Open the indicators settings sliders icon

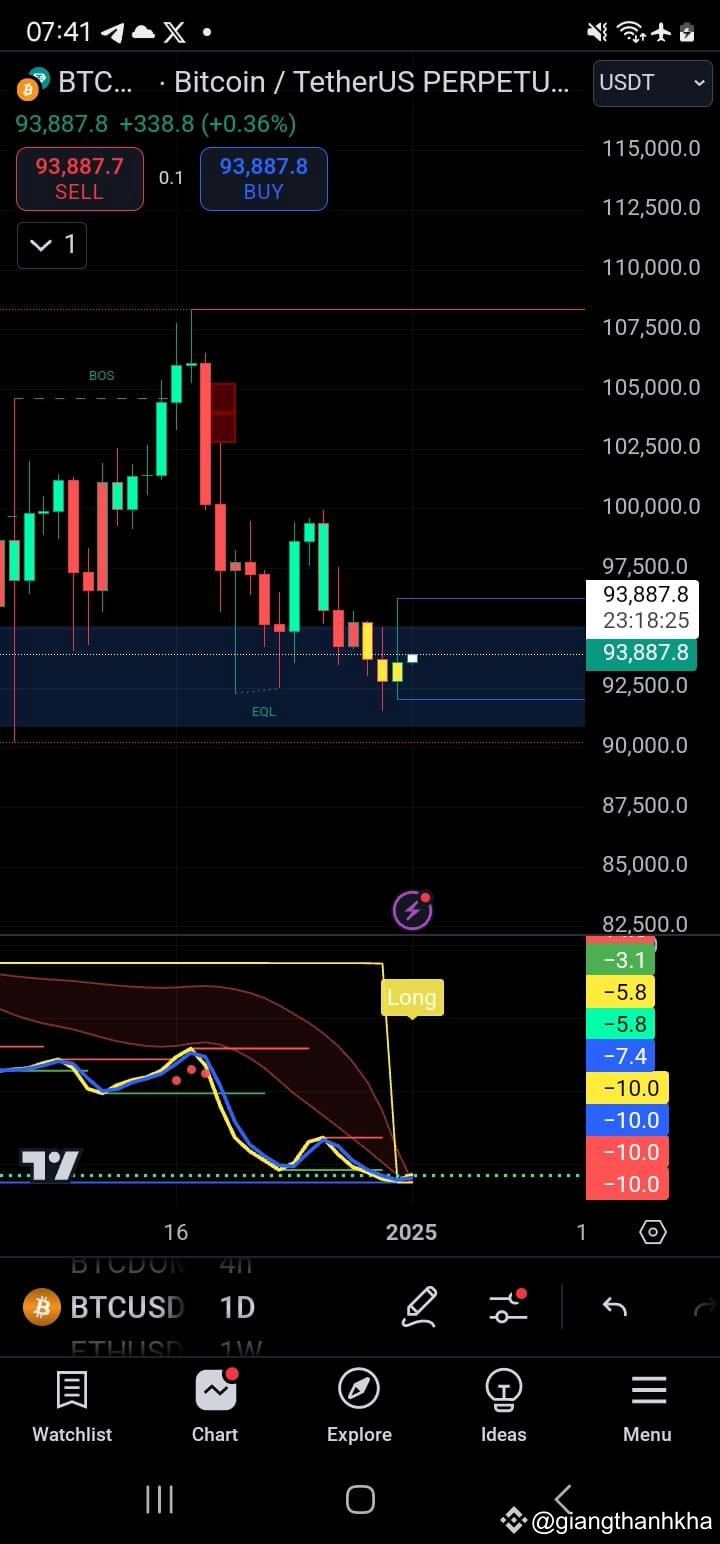coord(508,1307)
